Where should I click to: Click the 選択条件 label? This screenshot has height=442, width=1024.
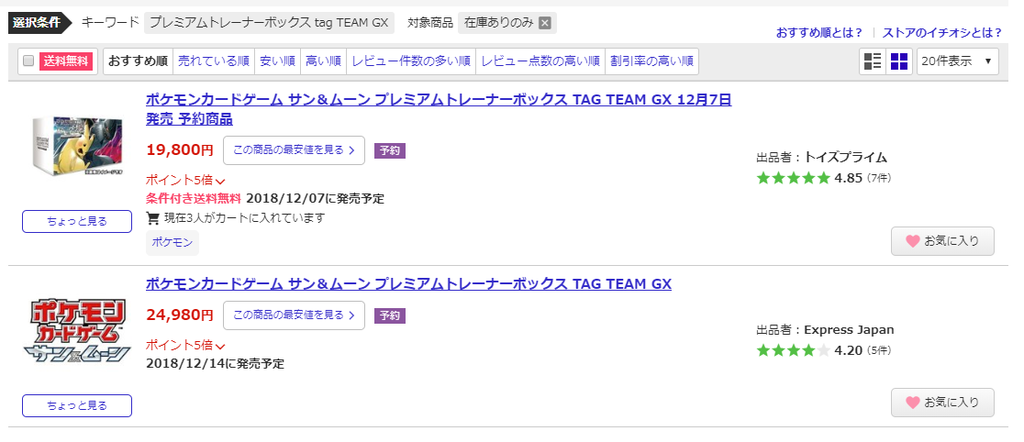click(39, 23)
